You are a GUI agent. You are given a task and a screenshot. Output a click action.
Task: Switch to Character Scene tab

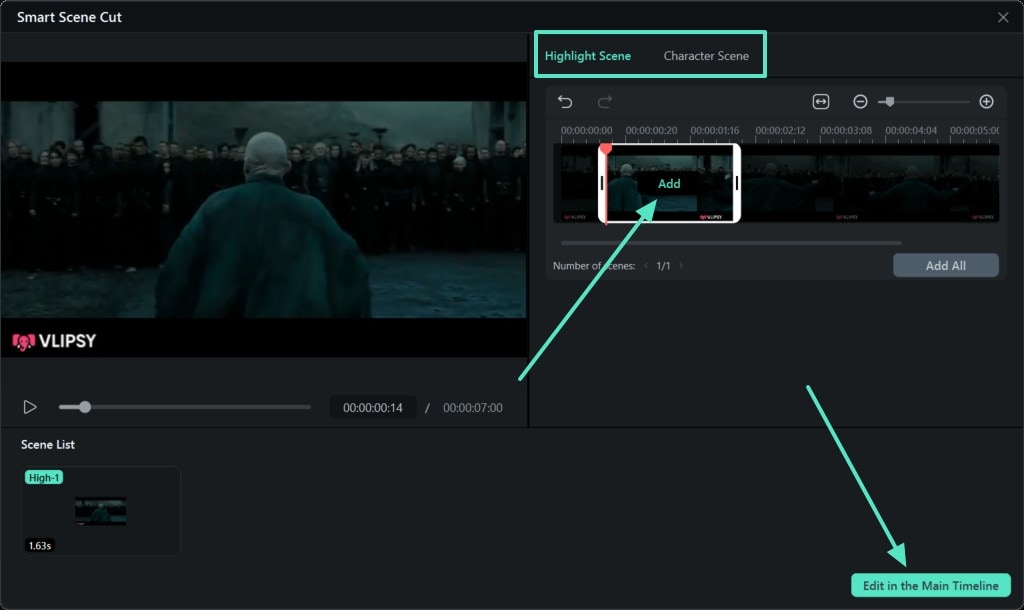pos(706,56)
